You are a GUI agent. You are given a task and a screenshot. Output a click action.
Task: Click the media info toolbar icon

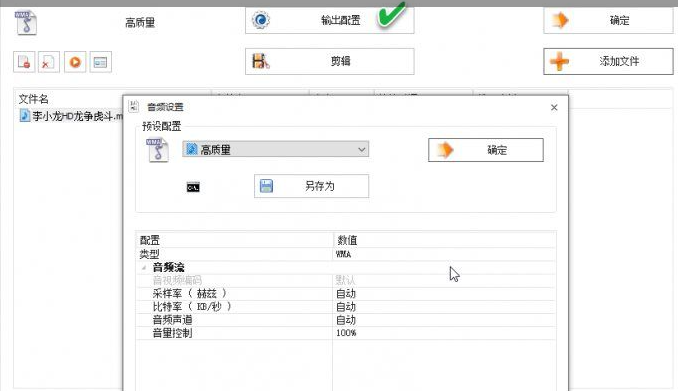tap(100, 62)
